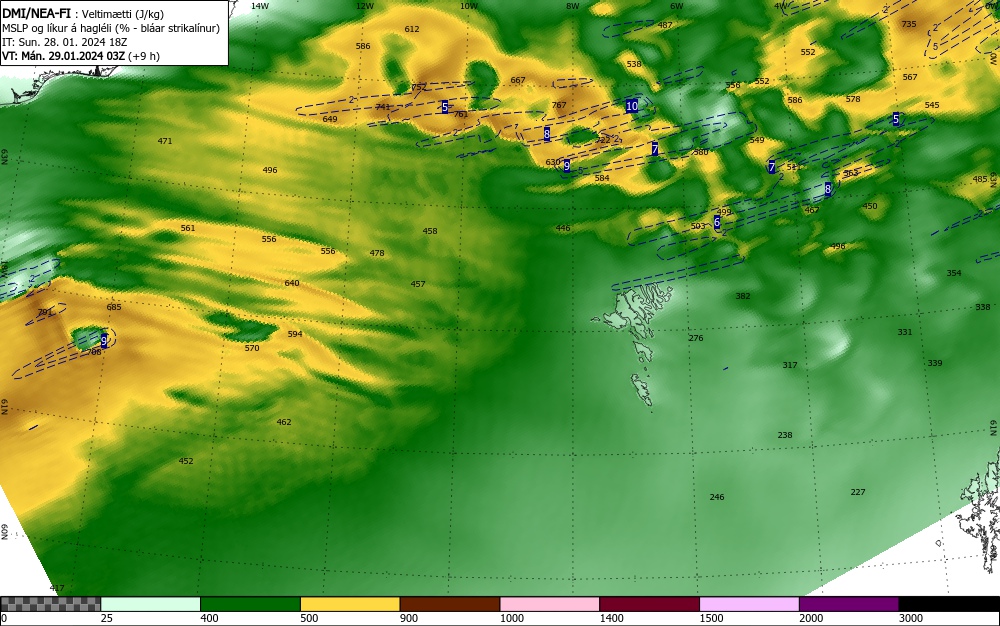Image resolution: width=1000 pixels, height=626 pixels.
Task: Click the CAPE value 246
Action: click(x=717, y=497)
